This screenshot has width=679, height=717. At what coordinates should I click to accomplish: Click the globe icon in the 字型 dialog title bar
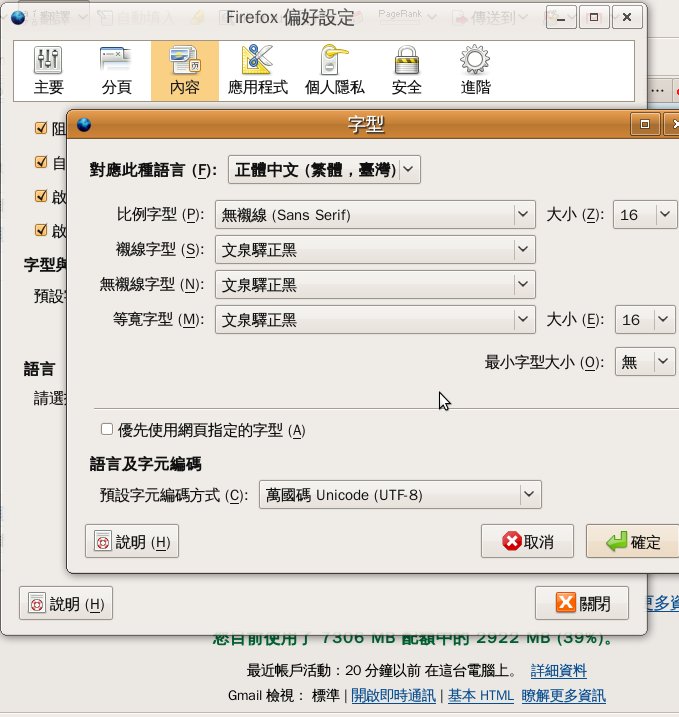(84, 124)
